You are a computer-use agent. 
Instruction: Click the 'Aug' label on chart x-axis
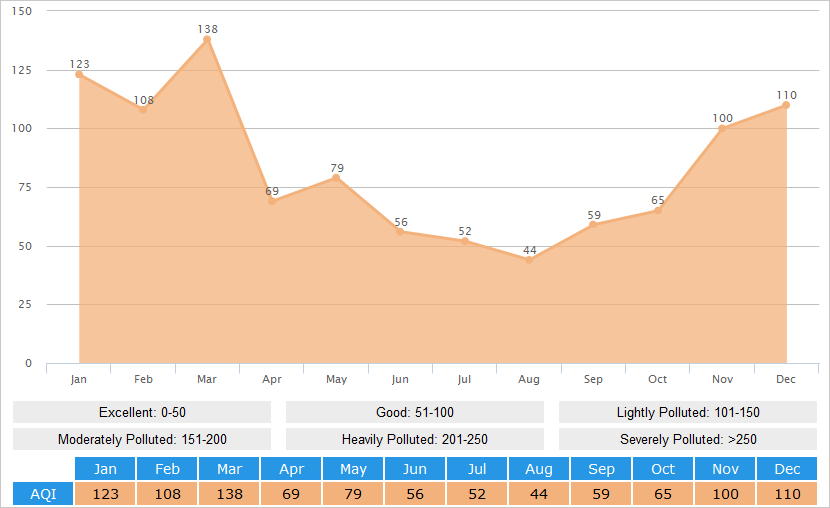tap(529, 379)
